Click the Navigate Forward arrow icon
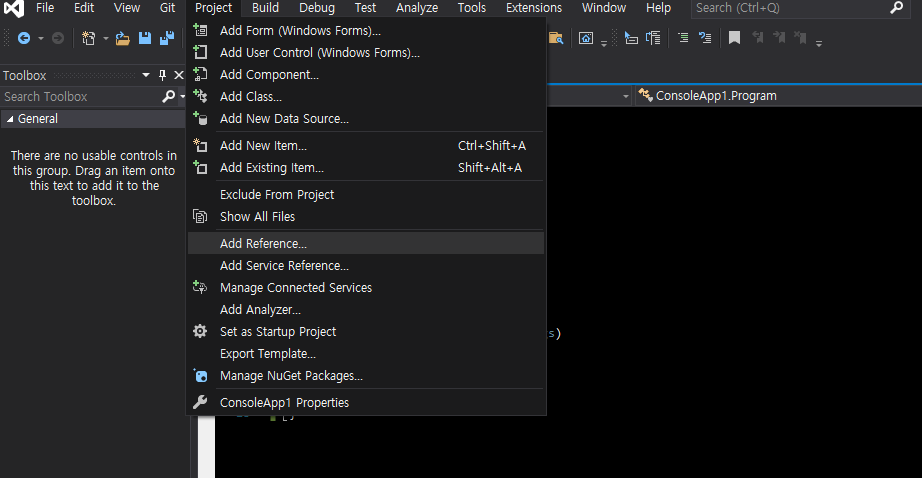This screenshot has height=478, width=922. pyautogui.click(x=58, y=38)
